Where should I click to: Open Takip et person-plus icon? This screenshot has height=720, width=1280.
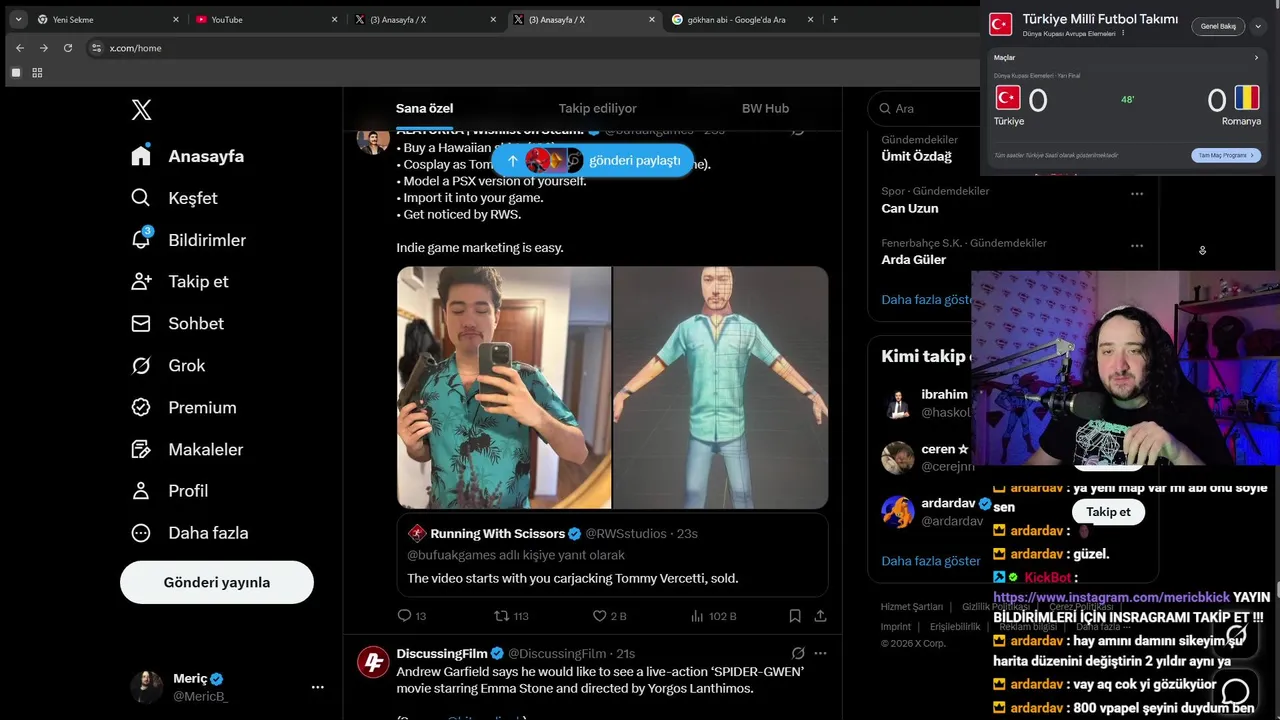tap(141, 281)
